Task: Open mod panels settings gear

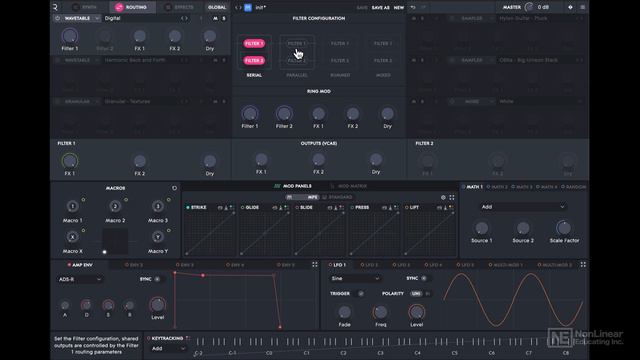Action: pos(443,198)
